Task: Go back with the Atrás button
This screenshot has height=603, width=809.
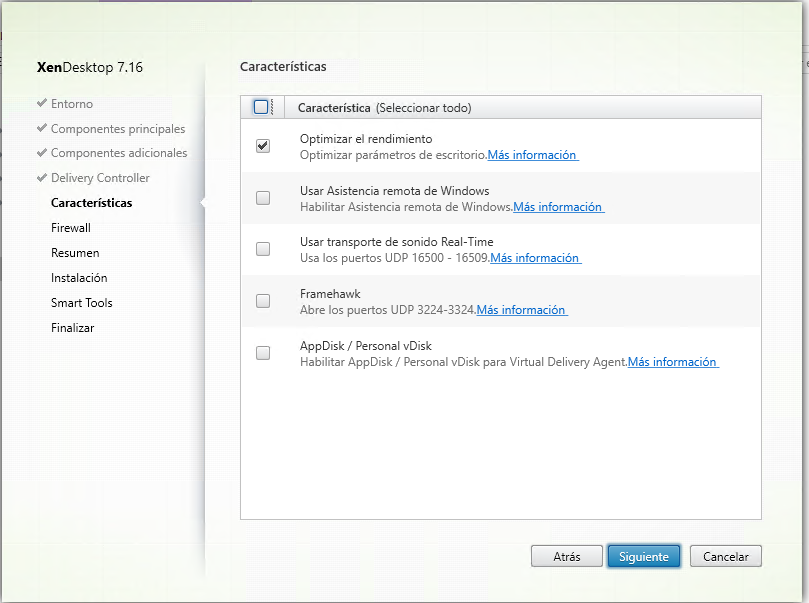Action: (567, 557)
